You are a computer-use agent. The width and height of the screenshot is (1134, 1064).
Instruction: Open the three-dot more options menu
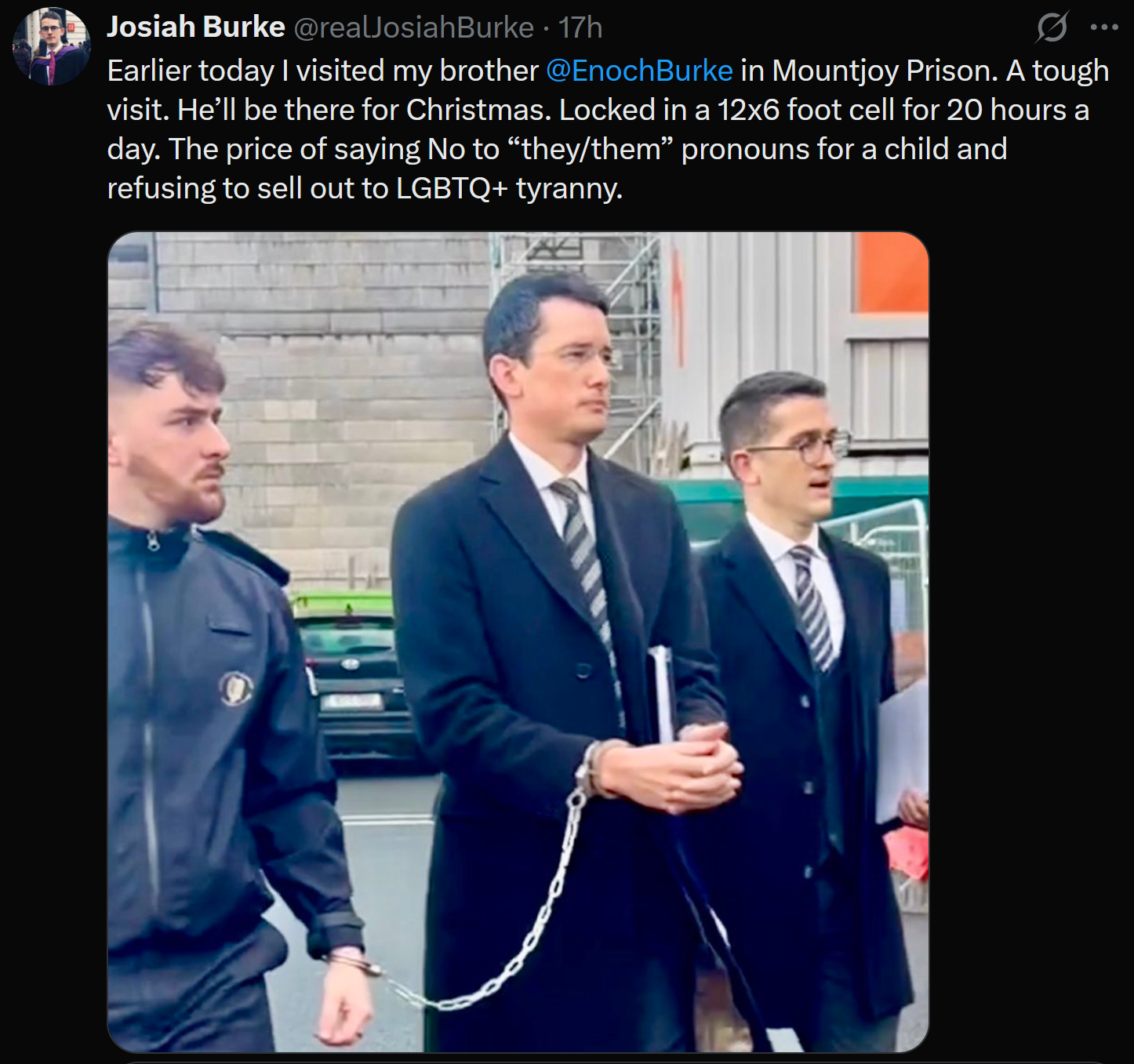[1104, 27]
